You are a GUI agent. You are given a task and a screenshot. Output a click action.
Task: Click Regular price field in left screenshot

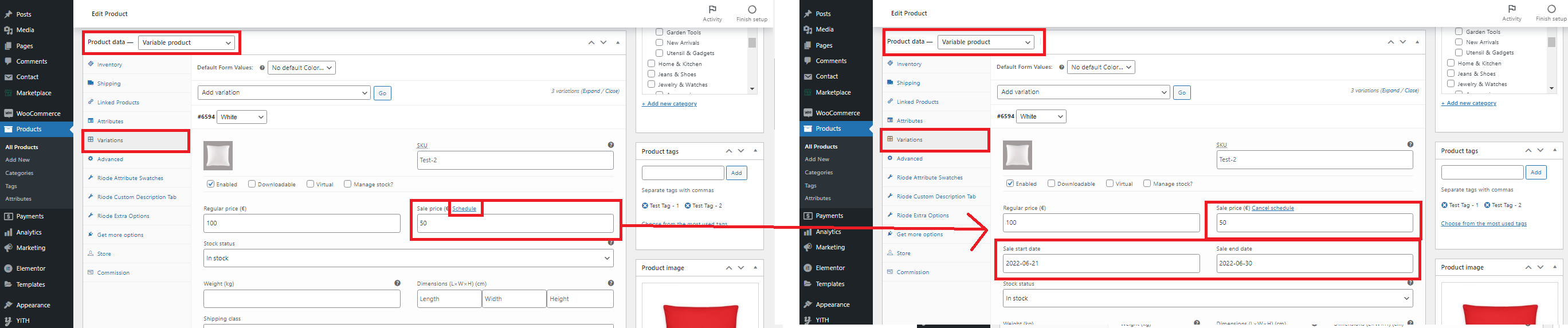(x=302, y=223)
